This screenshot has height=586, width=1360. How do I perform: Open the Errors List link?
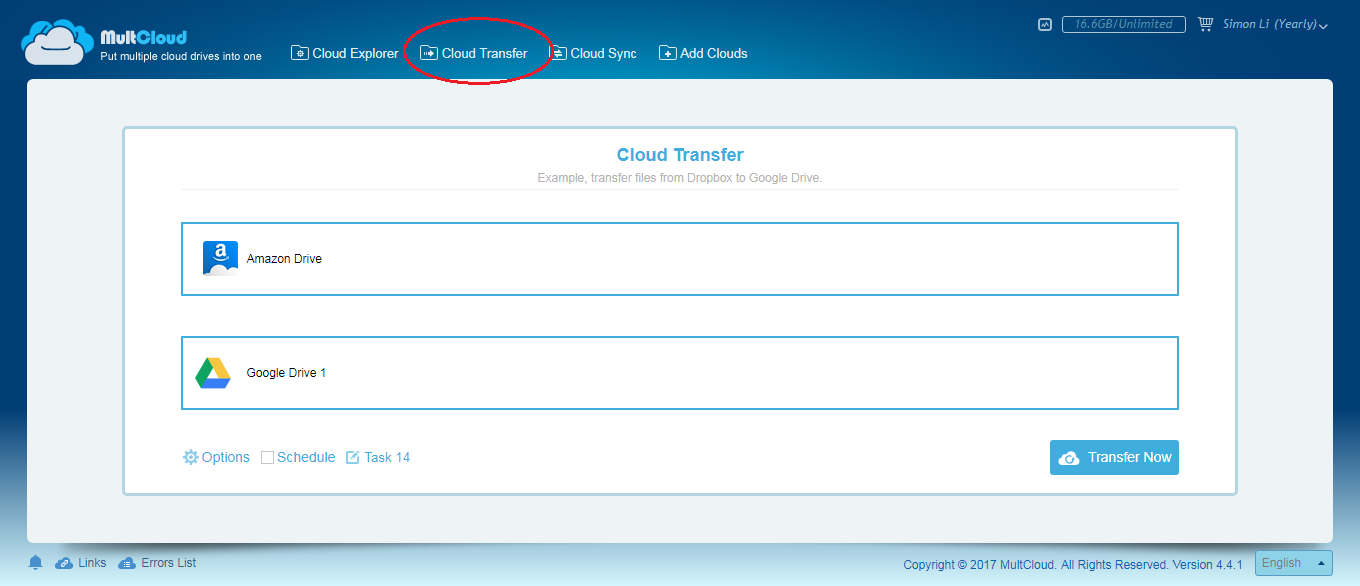[157, 563]
